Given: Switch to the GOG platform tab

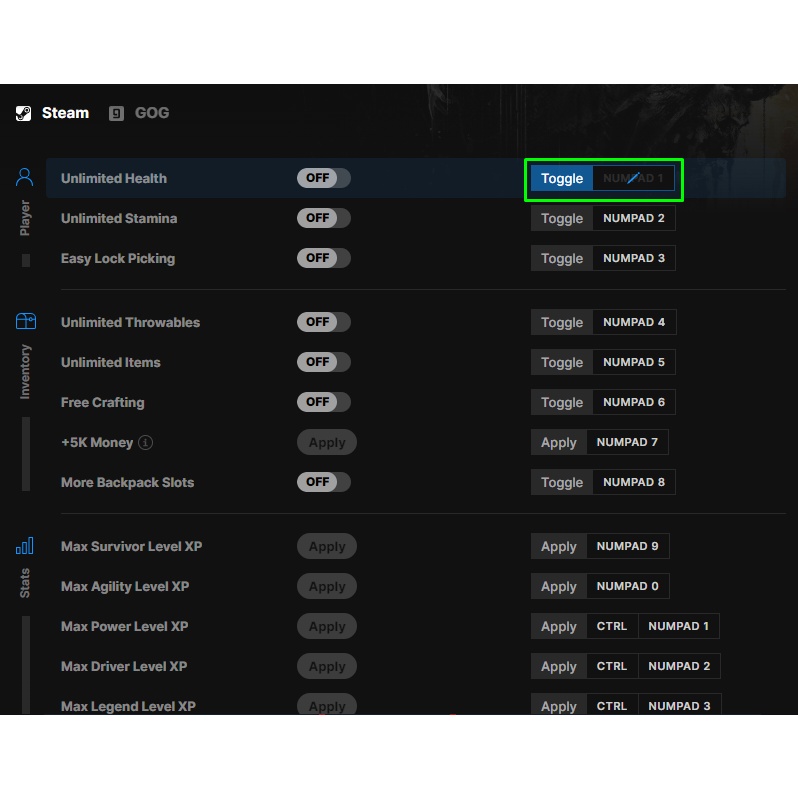Looking at the screenshot, I should (x=151, y=113).
